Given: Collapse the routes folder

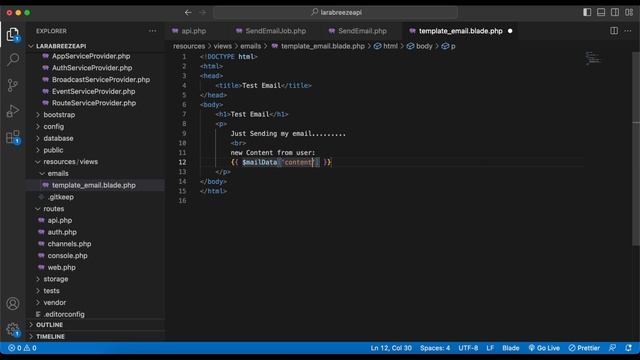Looking at the screenshot, I should [53, 209].
